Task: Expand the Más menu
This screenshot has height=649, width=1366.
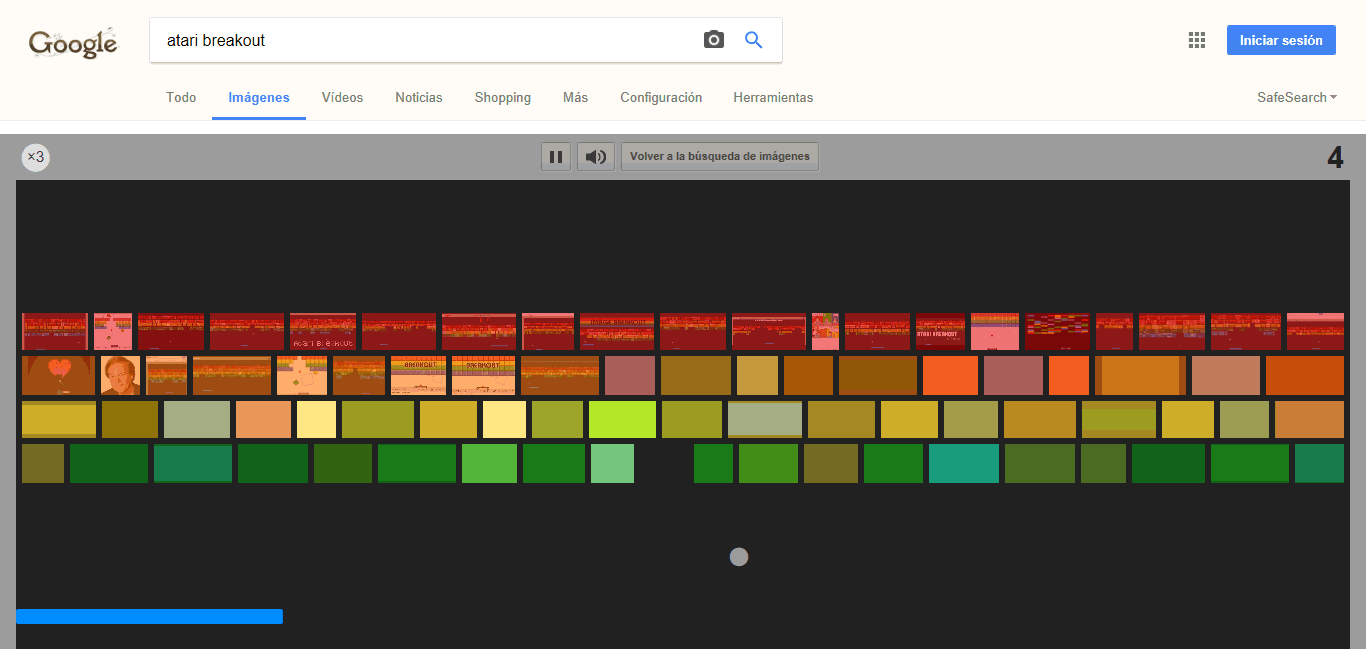Action: pos(575,98)
